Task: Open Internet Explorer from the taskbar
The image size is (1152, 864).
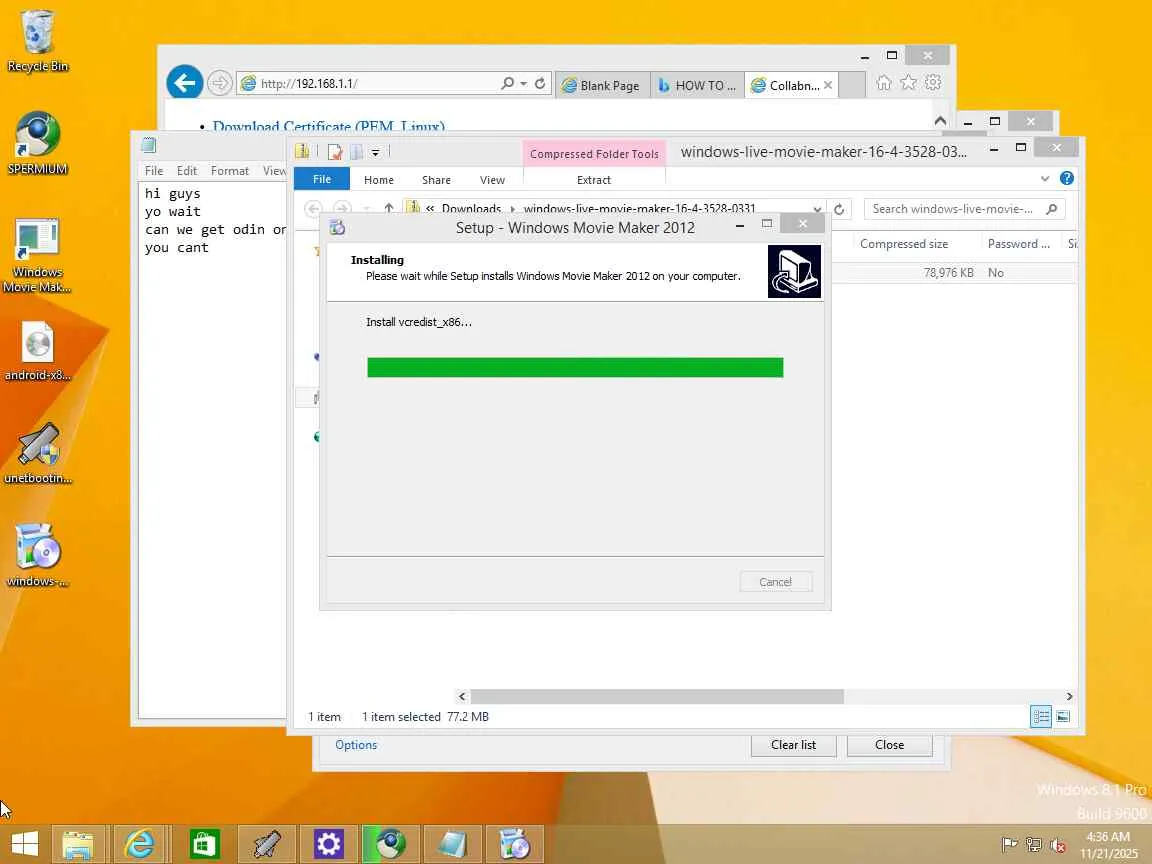Action: coord(139,843)
